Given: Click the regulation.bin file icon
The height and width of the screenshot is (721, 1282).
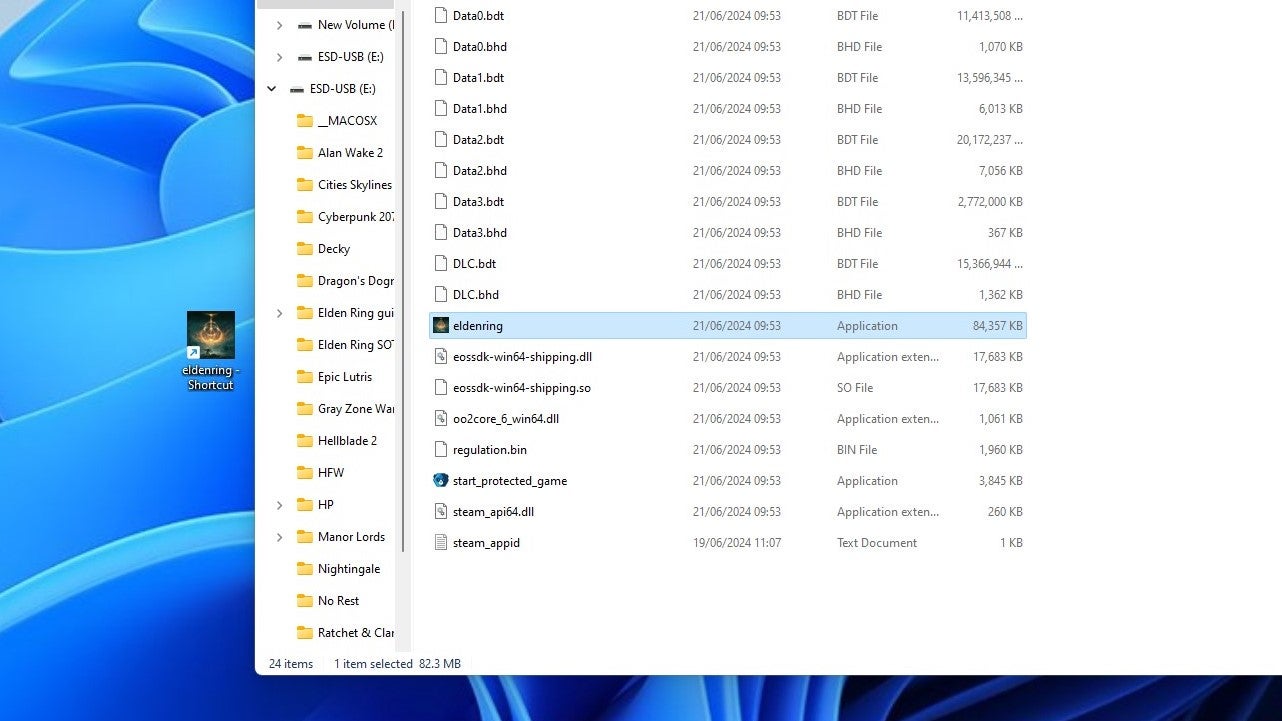Looking at the screenshot, I should pos(441,450).
